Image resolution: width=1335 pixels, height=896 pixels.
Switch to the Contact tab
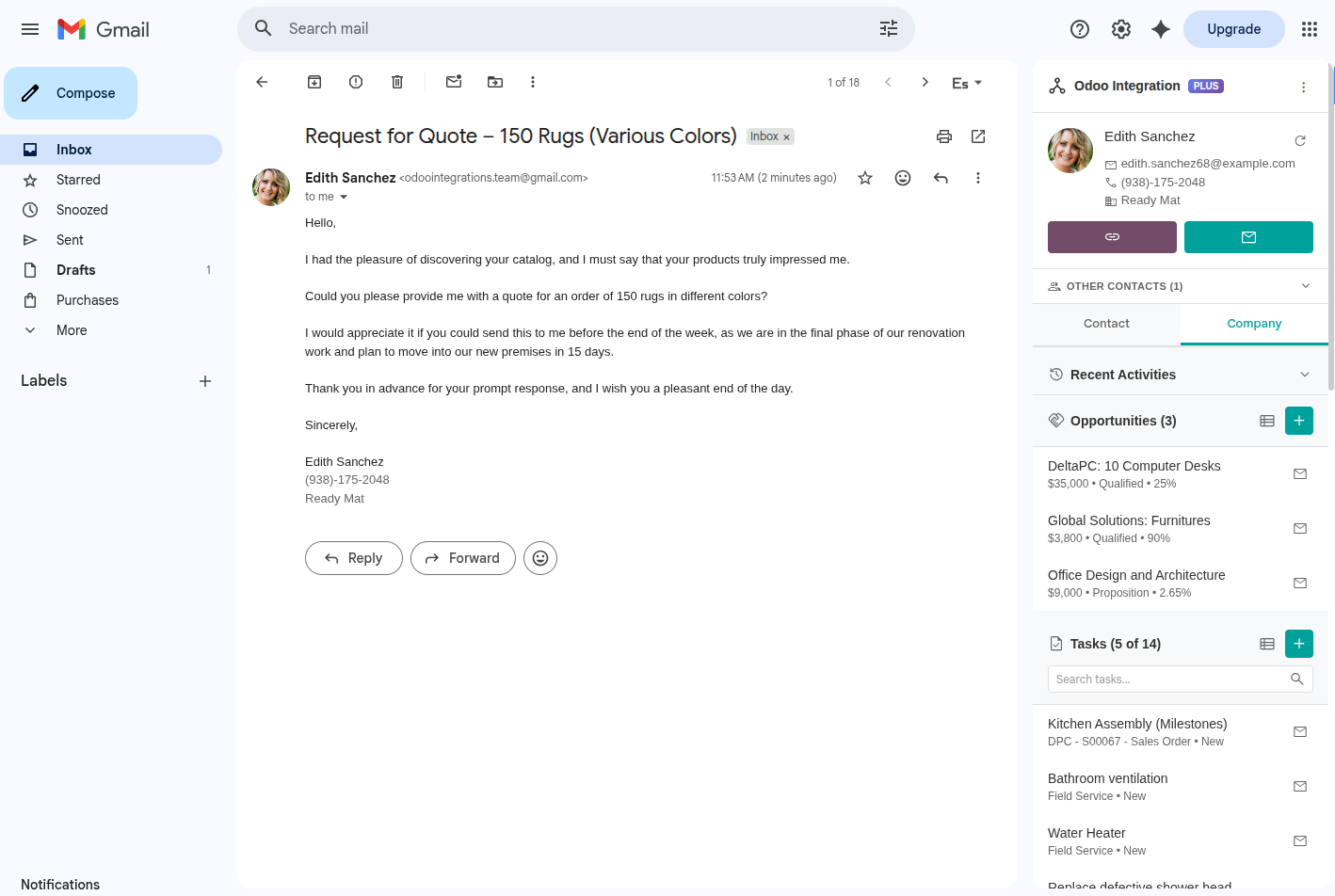click(x=1105, y=324)
